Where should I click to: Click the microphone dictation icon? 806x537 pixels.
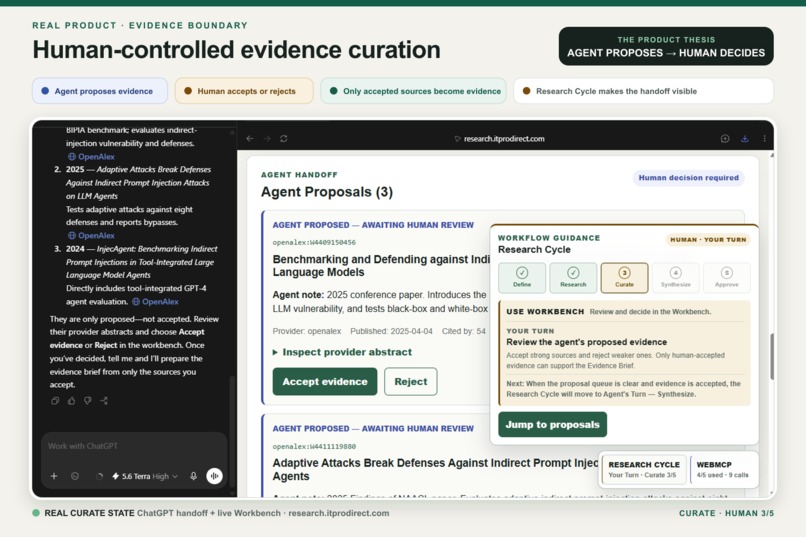click(x=193, y=476)
